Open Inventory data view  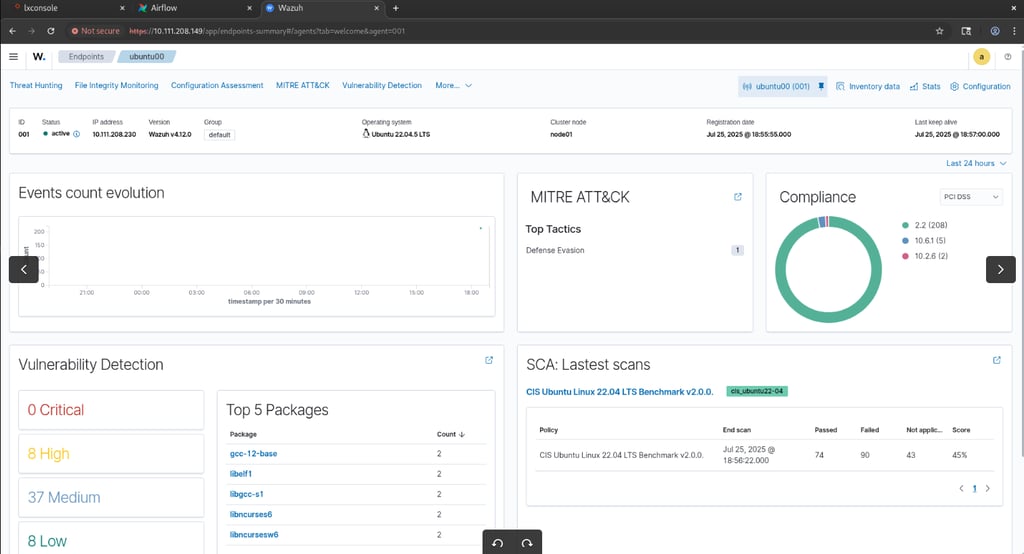click(867, 86)
